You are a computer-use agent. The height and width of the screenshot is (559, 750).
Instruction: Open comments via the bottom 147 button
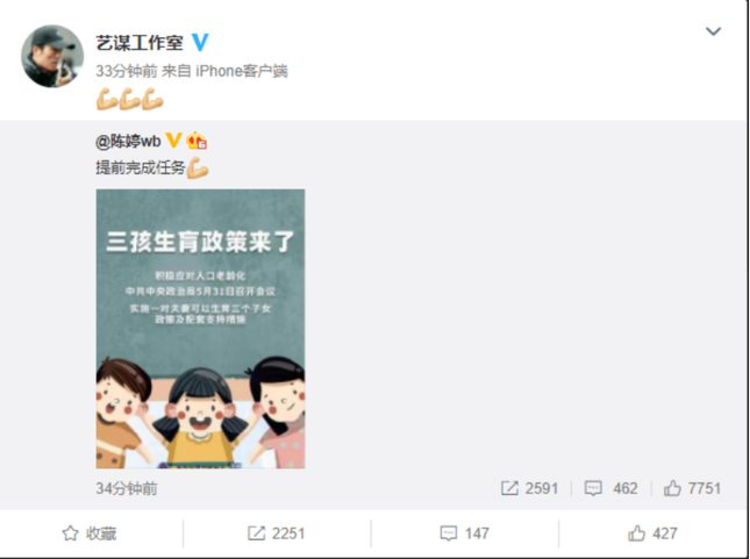(464, 533)
